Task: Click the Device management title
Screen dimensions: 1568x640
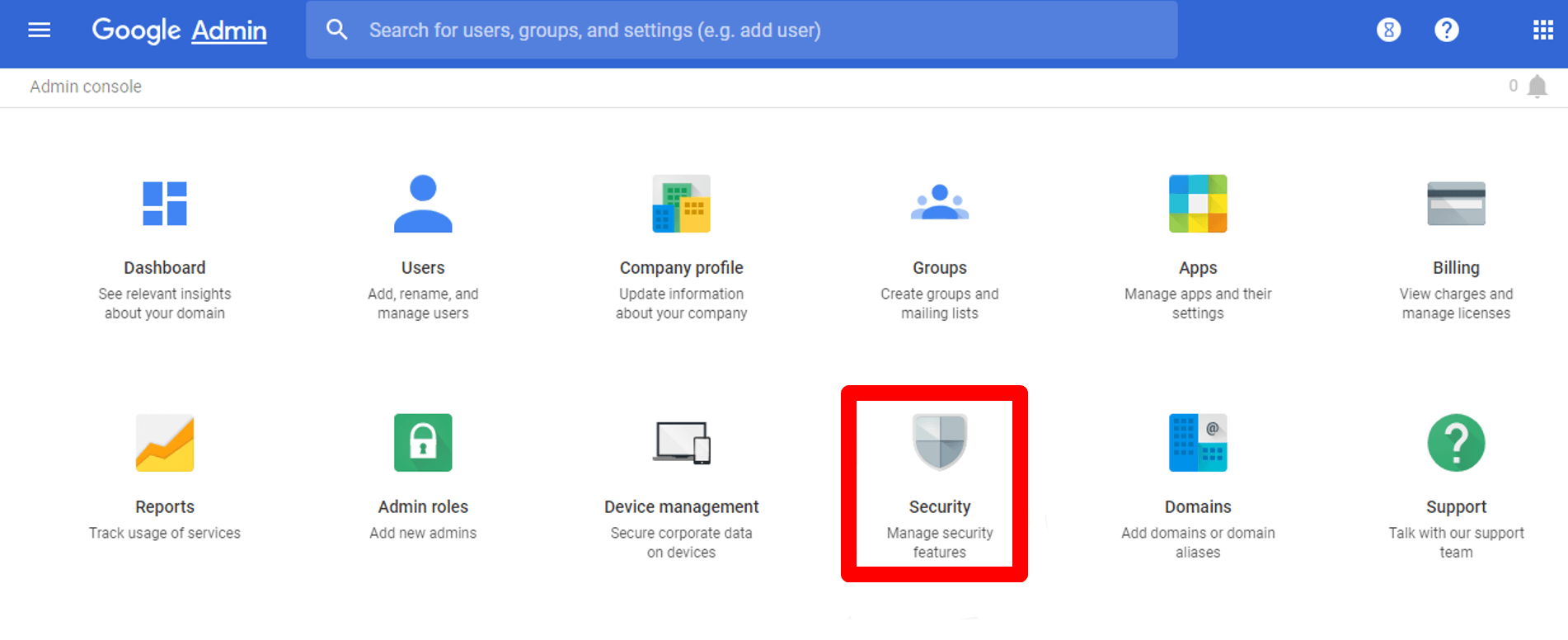Action: (x=681, y=507)
